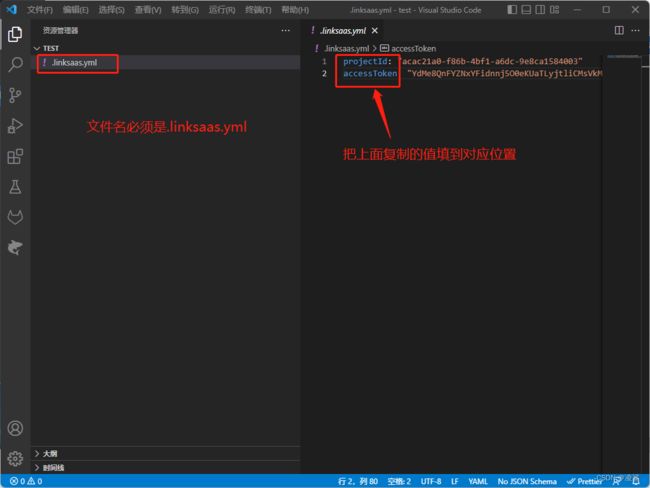Change encoding via UTF-8 status item

[431, 481]
